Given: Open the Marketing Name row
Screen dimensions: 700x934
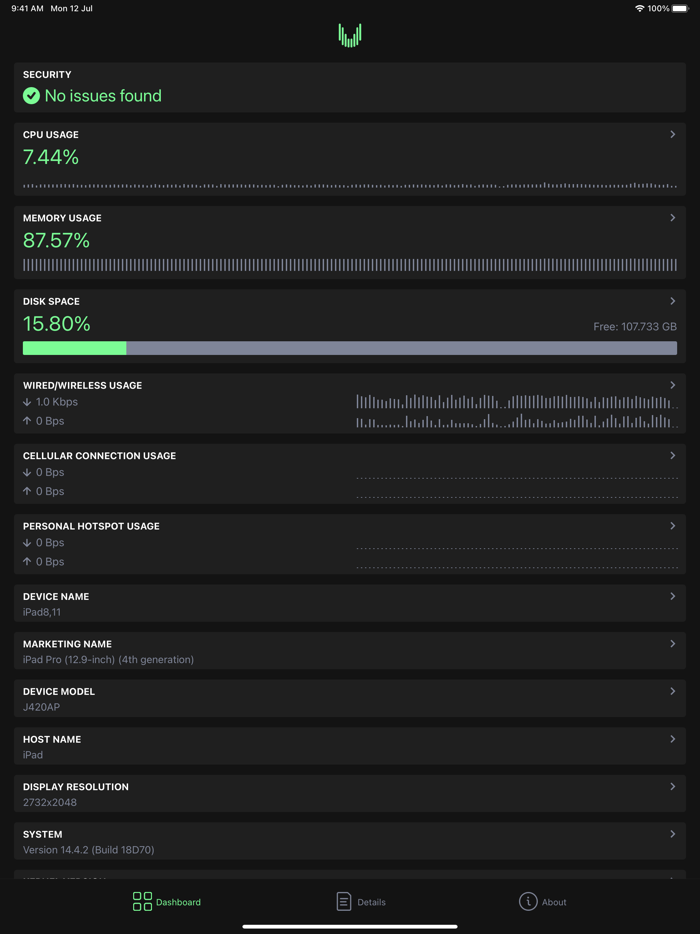Looking at the screenshot, I should click(350, 651).
